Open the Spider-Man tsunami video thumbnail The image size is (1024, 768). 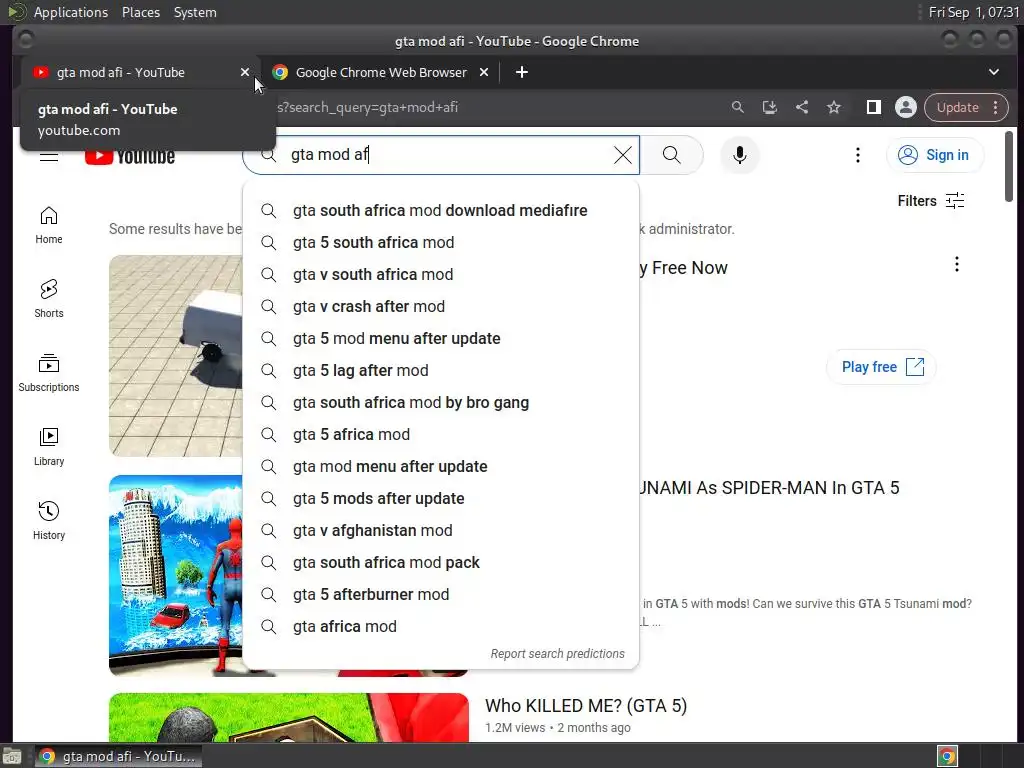[x=176, y=575]
